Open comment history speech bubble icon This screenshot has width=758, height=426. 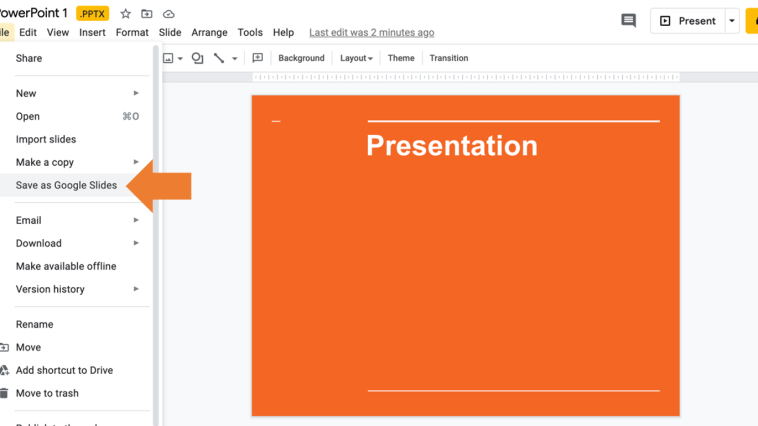click(x=628, y=21)
